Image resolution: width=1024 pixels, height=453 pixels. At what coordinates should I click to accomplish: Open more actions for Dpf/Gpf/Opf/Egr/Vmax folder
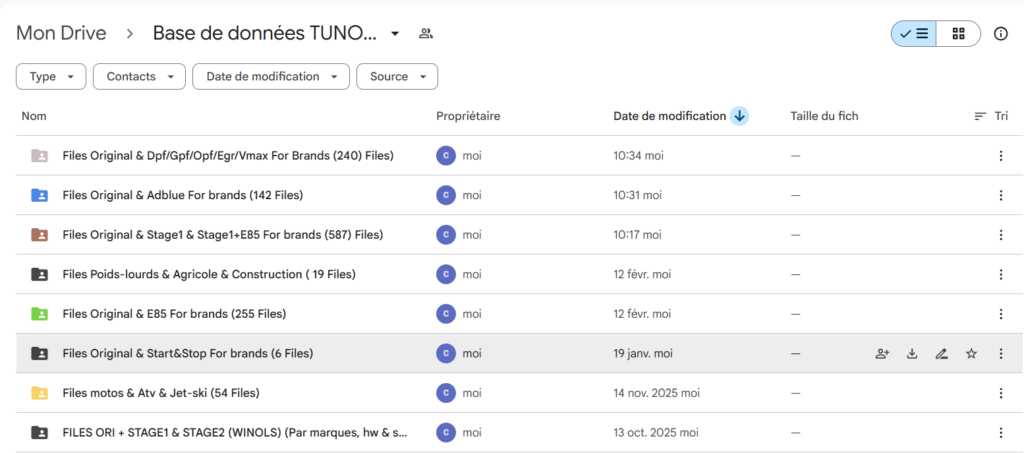click(1001, 156)
